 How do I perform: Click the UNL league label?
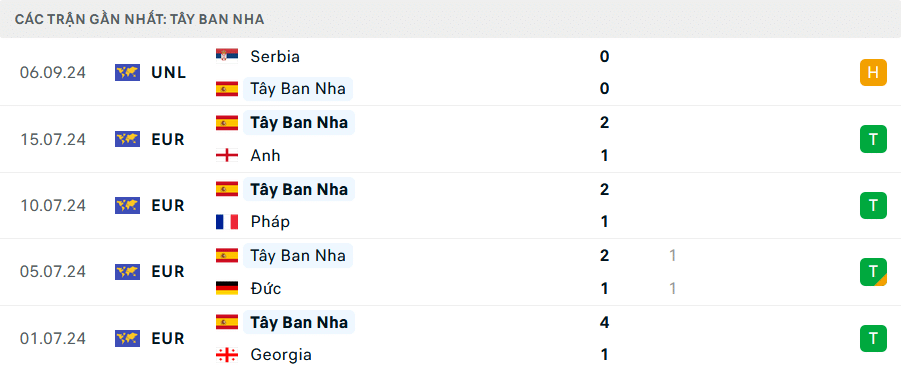coord(168,72)
